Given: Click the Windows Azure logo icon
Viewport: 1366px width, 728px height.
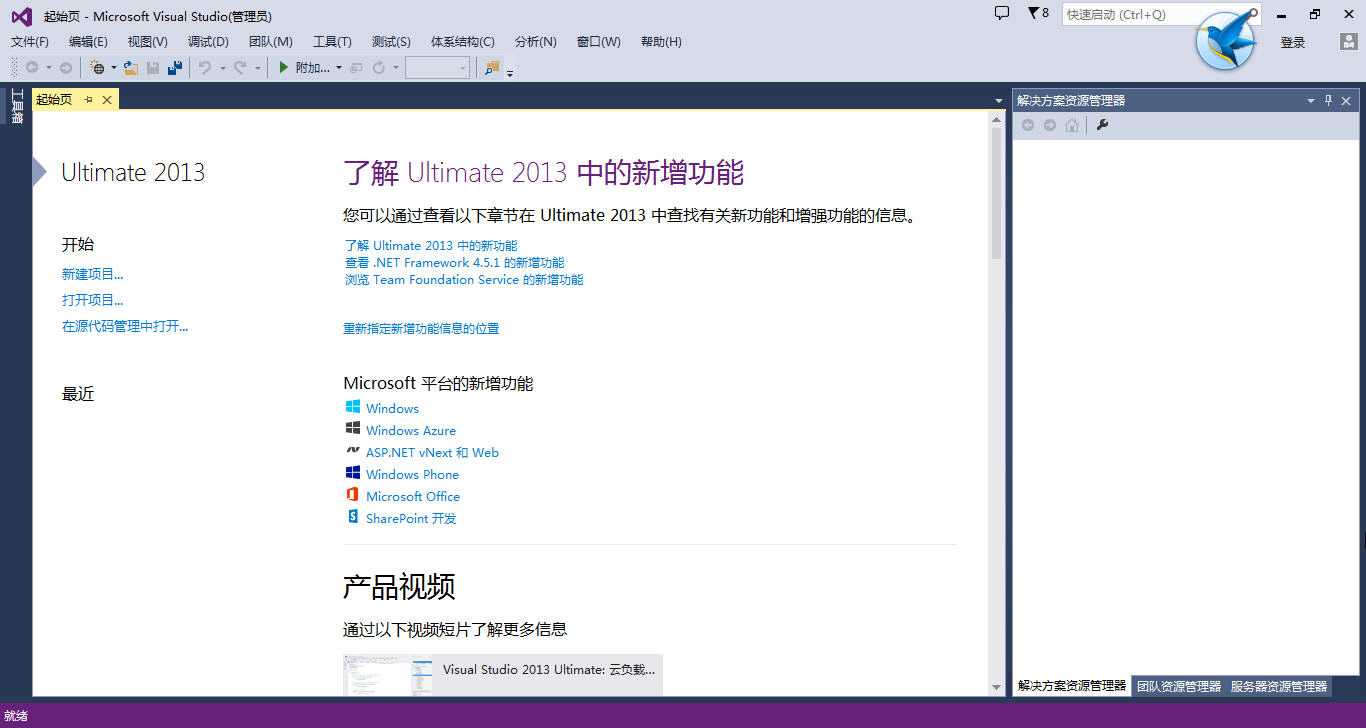Looking at the screenshot, I should tap(352, 429).
